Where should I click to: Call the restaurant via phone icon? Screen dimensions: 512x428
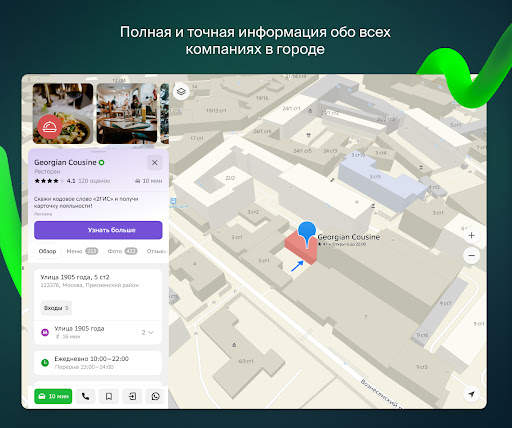tap(85, 396)
